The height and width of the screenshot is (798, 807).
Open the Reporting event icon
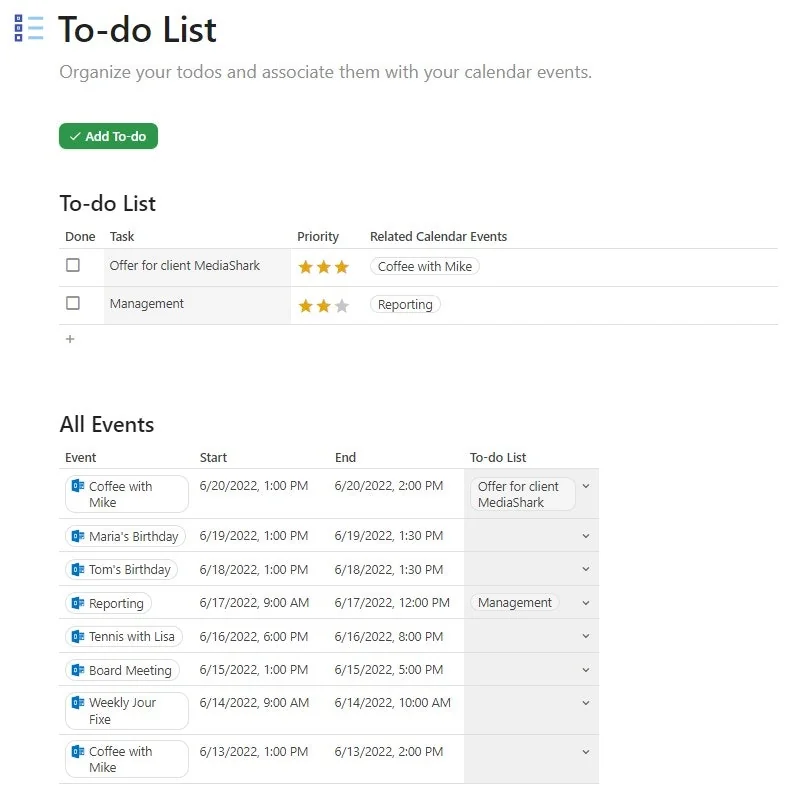[x=80, y=603]
